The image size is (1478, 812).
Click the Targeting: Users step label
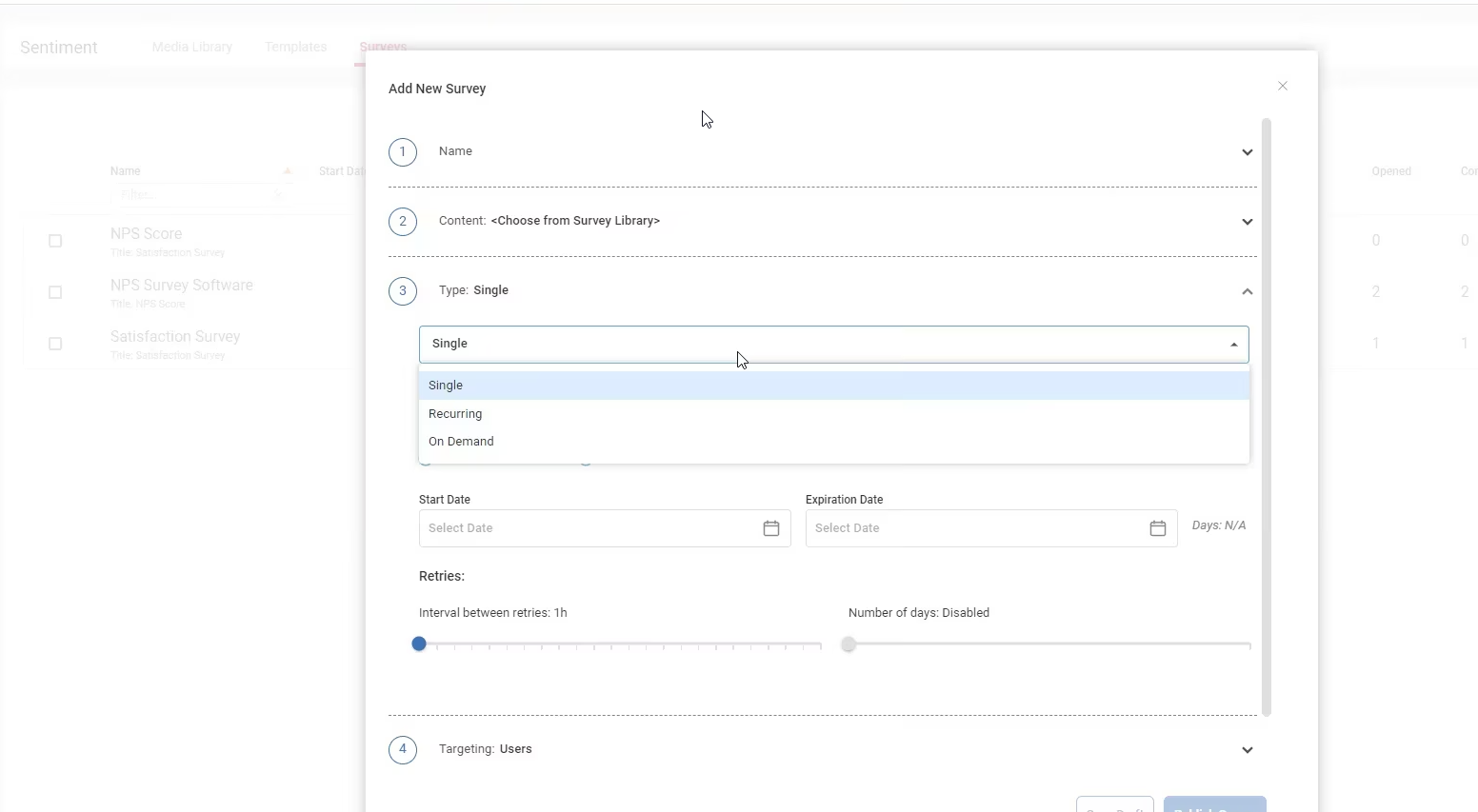tap(486, 749)
